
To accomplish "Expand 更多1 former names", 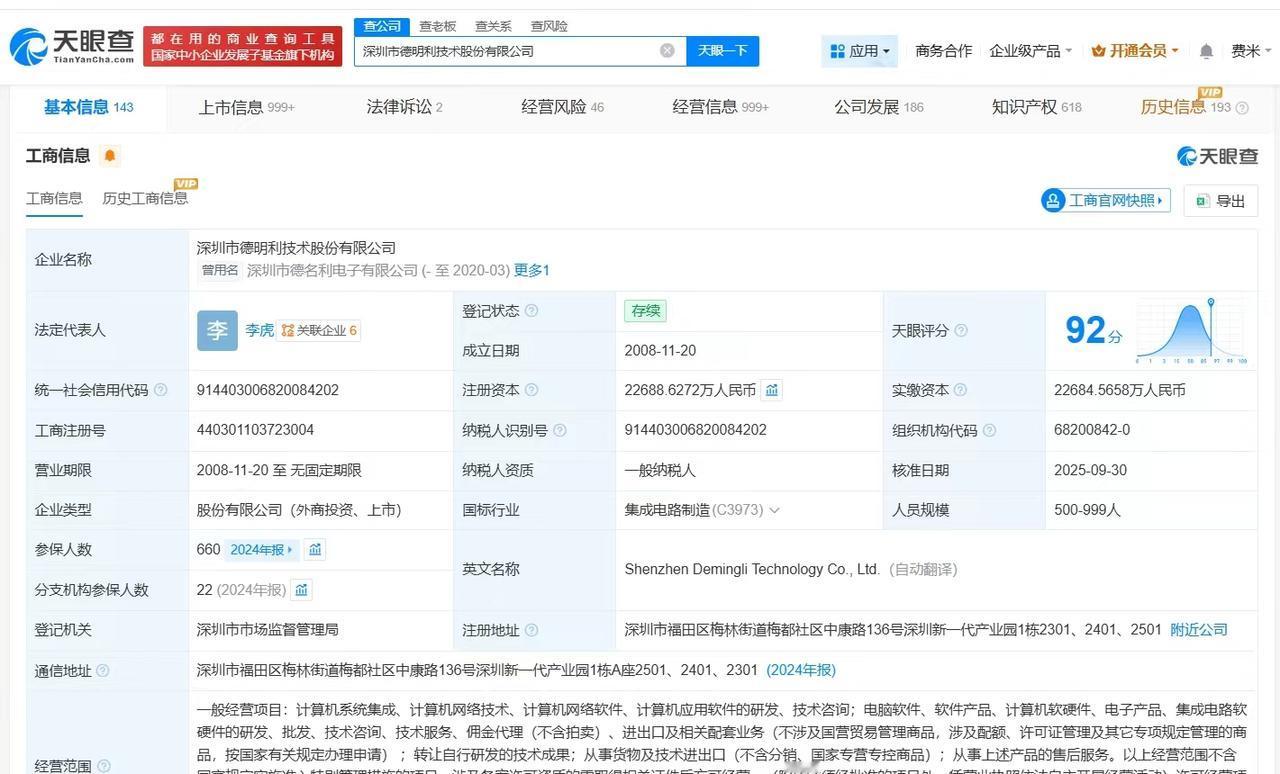I will [532, 270].
